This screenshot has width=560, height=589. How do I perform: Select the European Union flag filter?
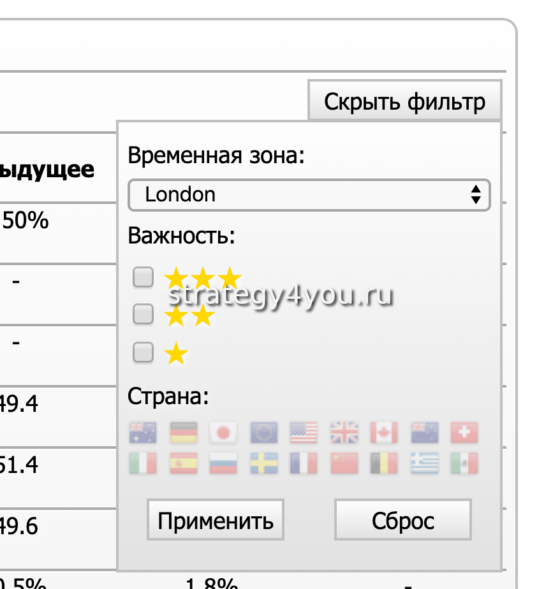(264, 432)
